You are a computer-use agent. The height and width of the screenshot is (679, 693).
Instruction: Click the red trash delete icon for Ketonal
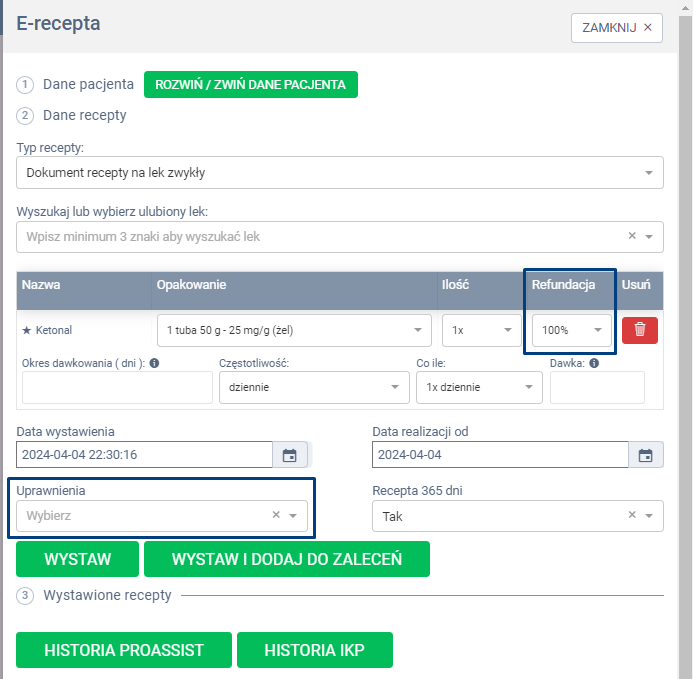coord(640,330)
